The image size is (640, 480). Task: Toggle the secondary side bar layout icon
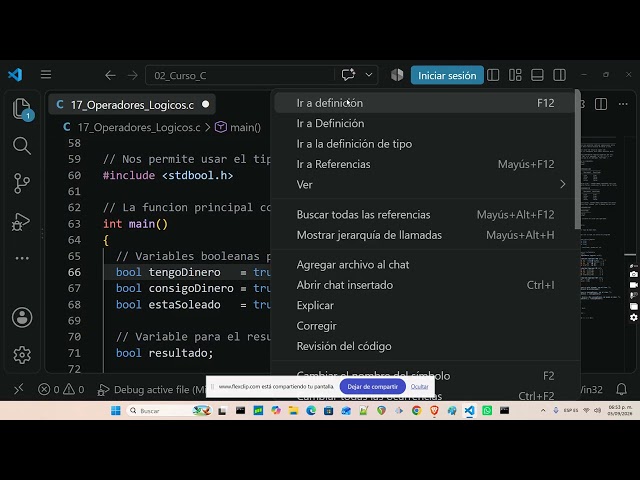point(559,75)
